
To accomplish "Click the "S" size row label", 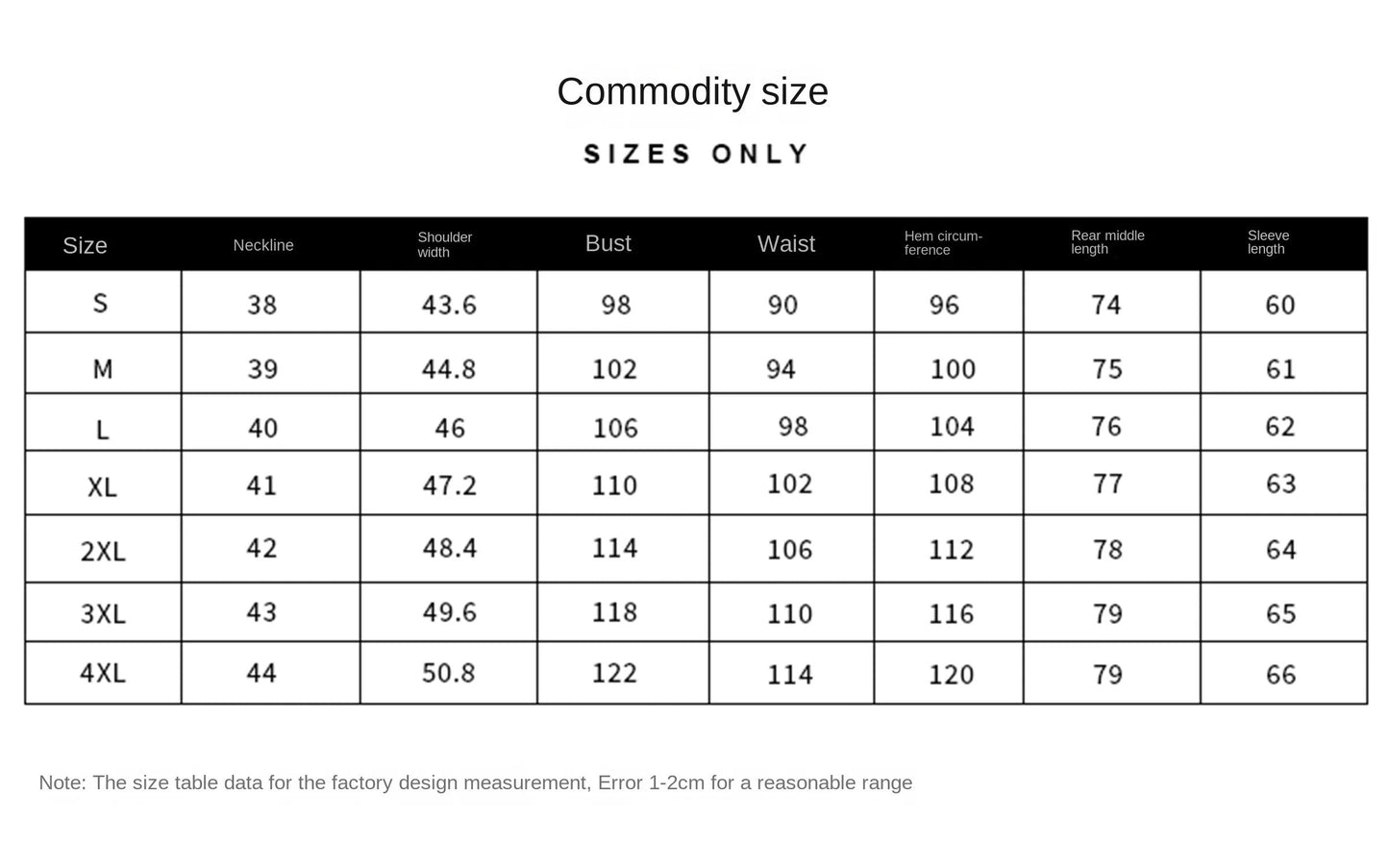I will coord(100,304).
